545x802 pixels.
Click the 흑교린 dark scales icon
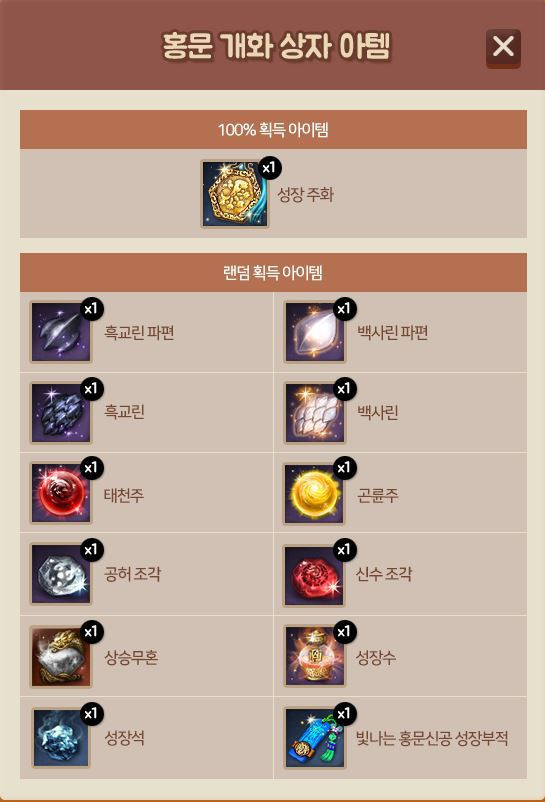click(x=61, y=412)
